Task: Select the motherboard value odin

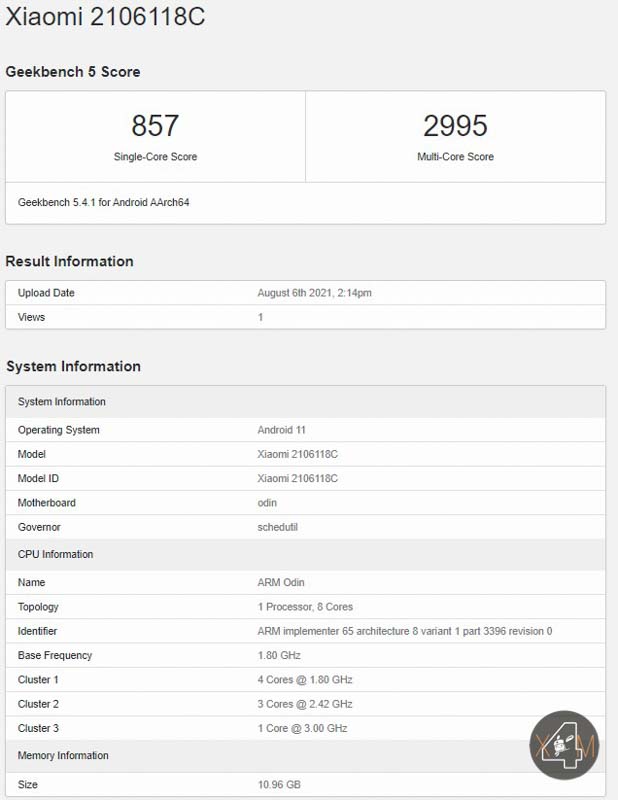Action: (x=267, y=503)
